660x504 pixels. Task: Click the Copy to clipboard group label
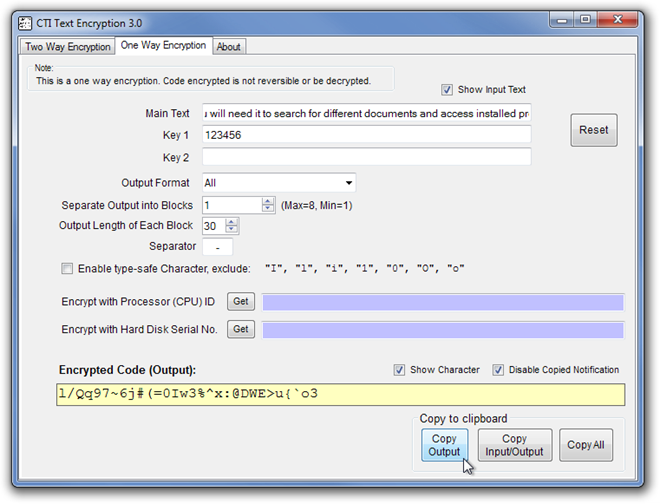click(x=463, y=419)
